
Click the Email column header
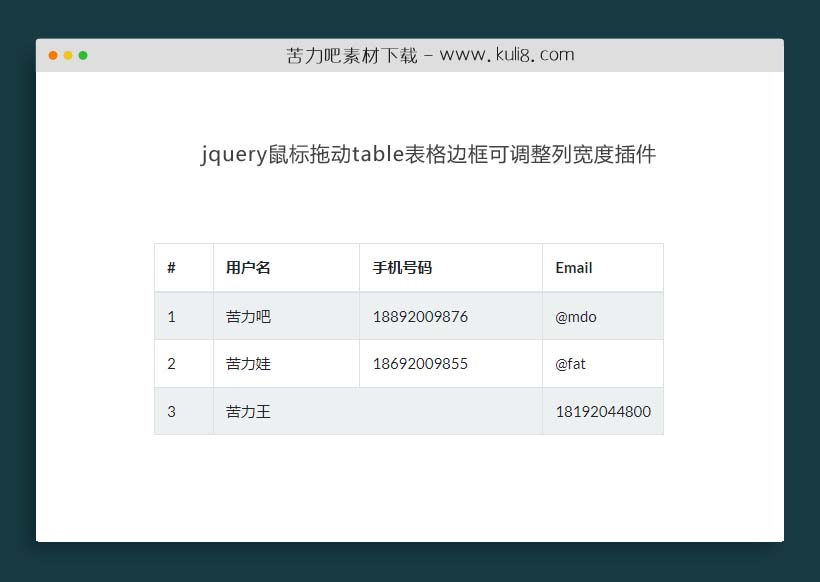coord(572,267)
